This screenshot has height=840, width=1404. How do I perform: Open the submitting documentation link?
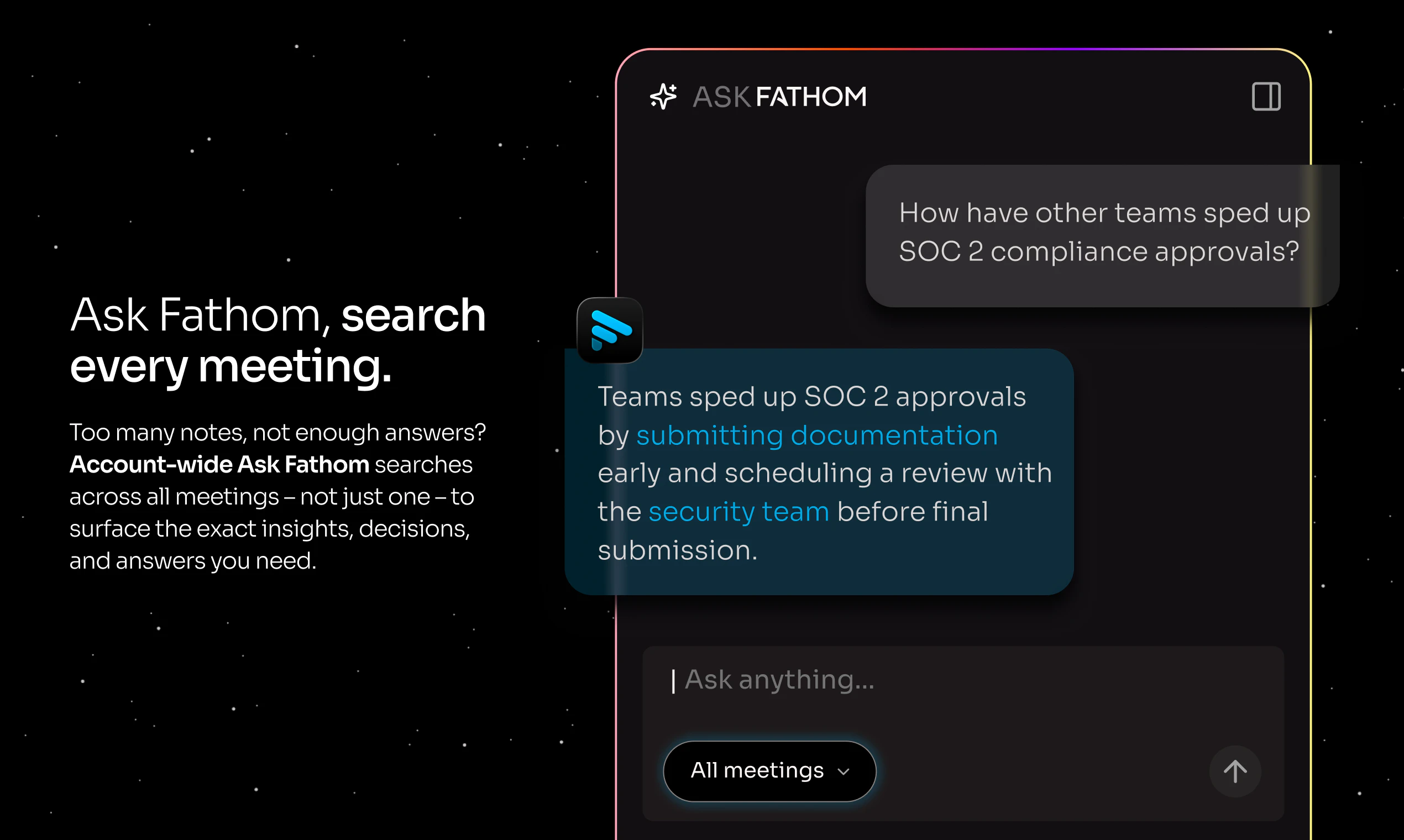(817, 435)
